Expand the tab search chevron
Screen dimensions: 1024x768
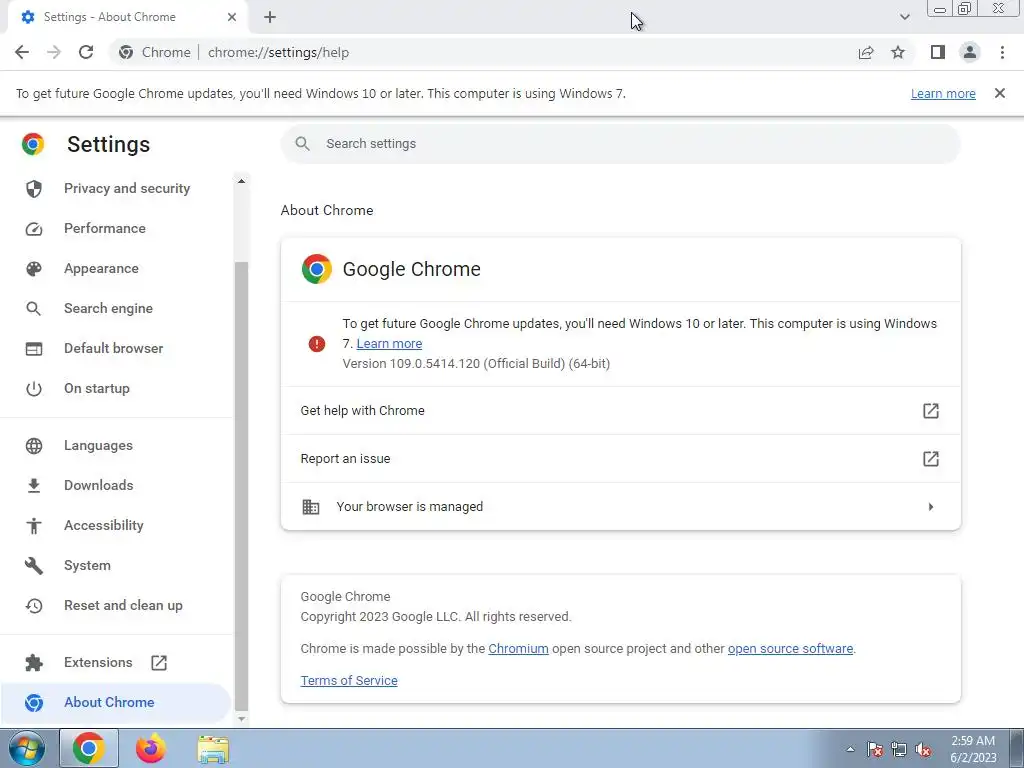pyautogui.click(x=904, y=17)
